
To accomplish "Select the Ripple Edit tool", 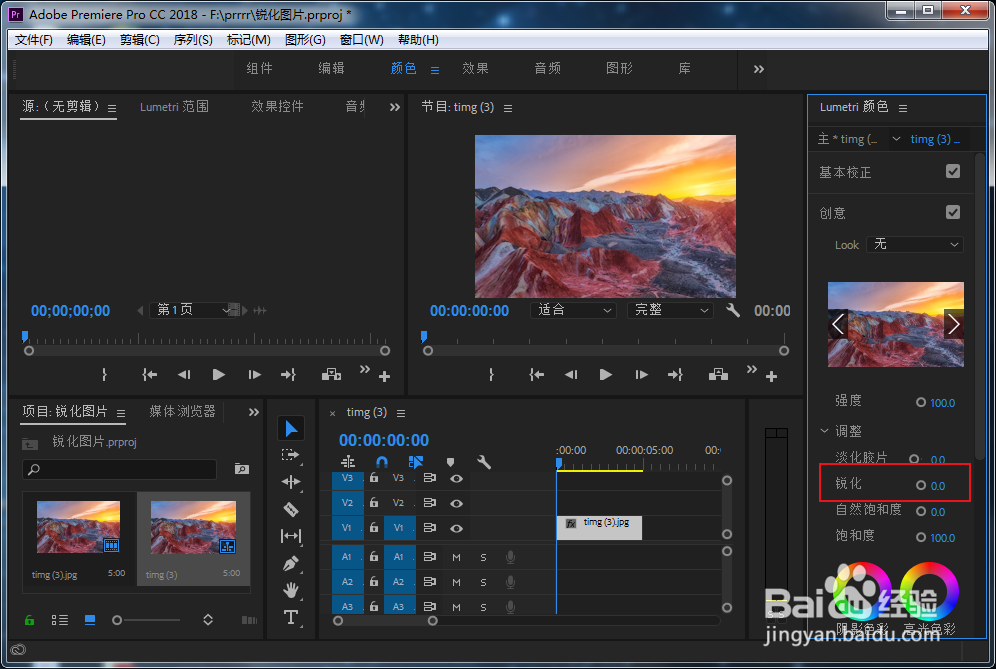I will [x=290, y=482].
